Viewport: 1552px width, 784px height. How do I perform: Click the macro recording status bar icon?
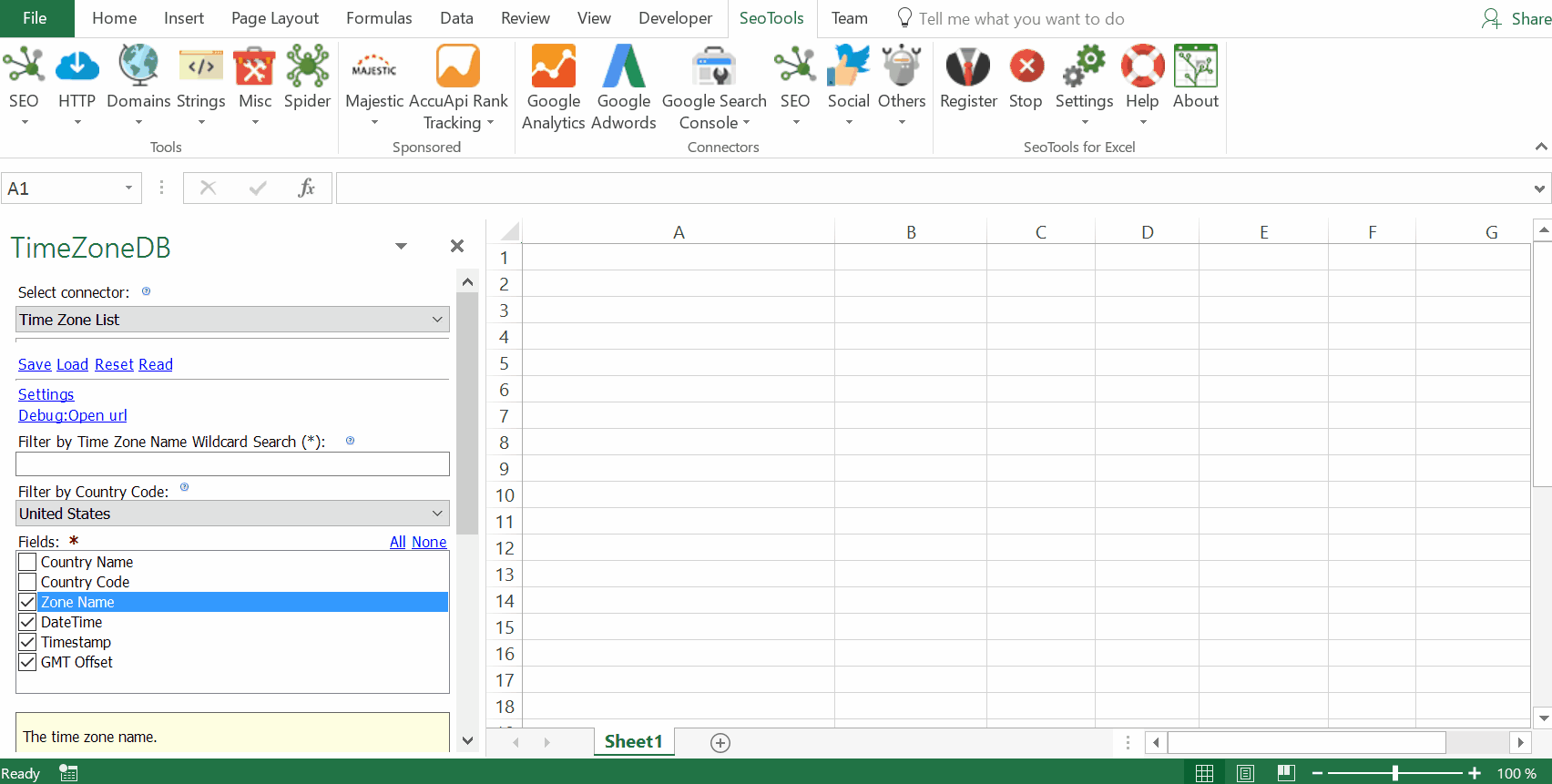[x=68, y=773]
